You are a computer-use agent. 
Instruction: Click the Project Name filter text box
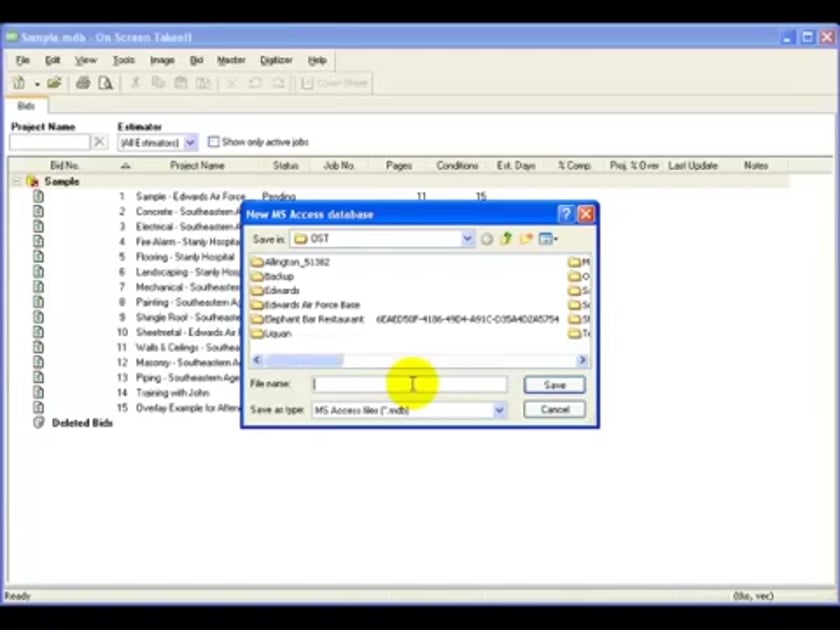50,142
